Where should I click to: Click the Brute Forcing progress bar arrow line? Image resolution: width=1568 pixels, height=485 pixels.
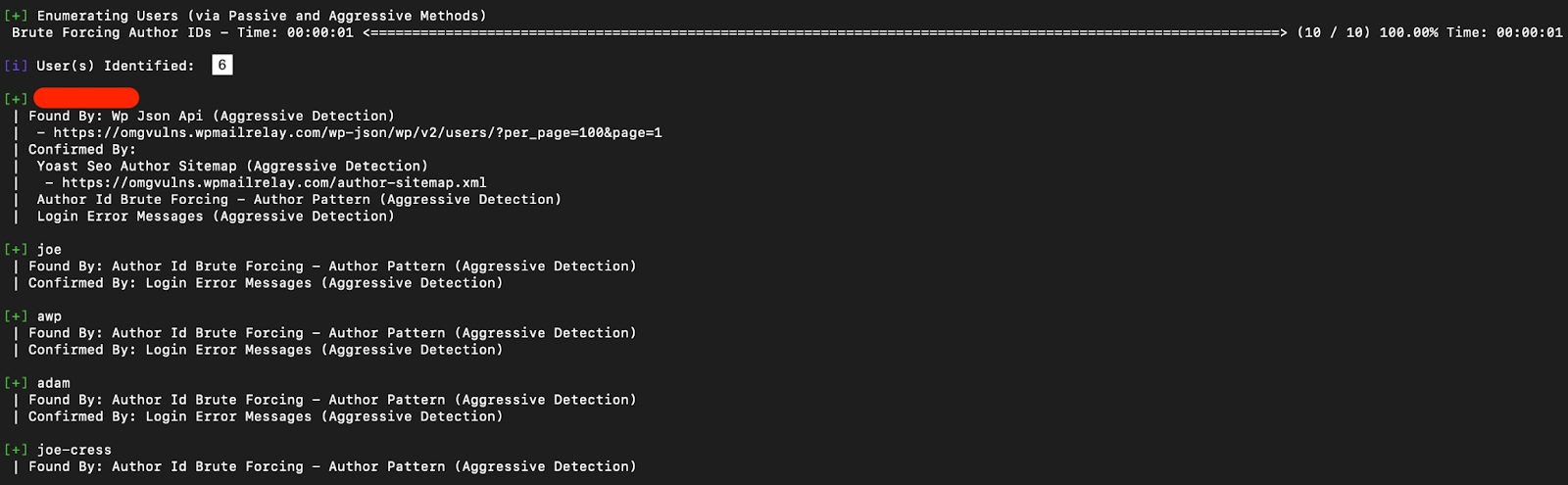pos(825,33)
